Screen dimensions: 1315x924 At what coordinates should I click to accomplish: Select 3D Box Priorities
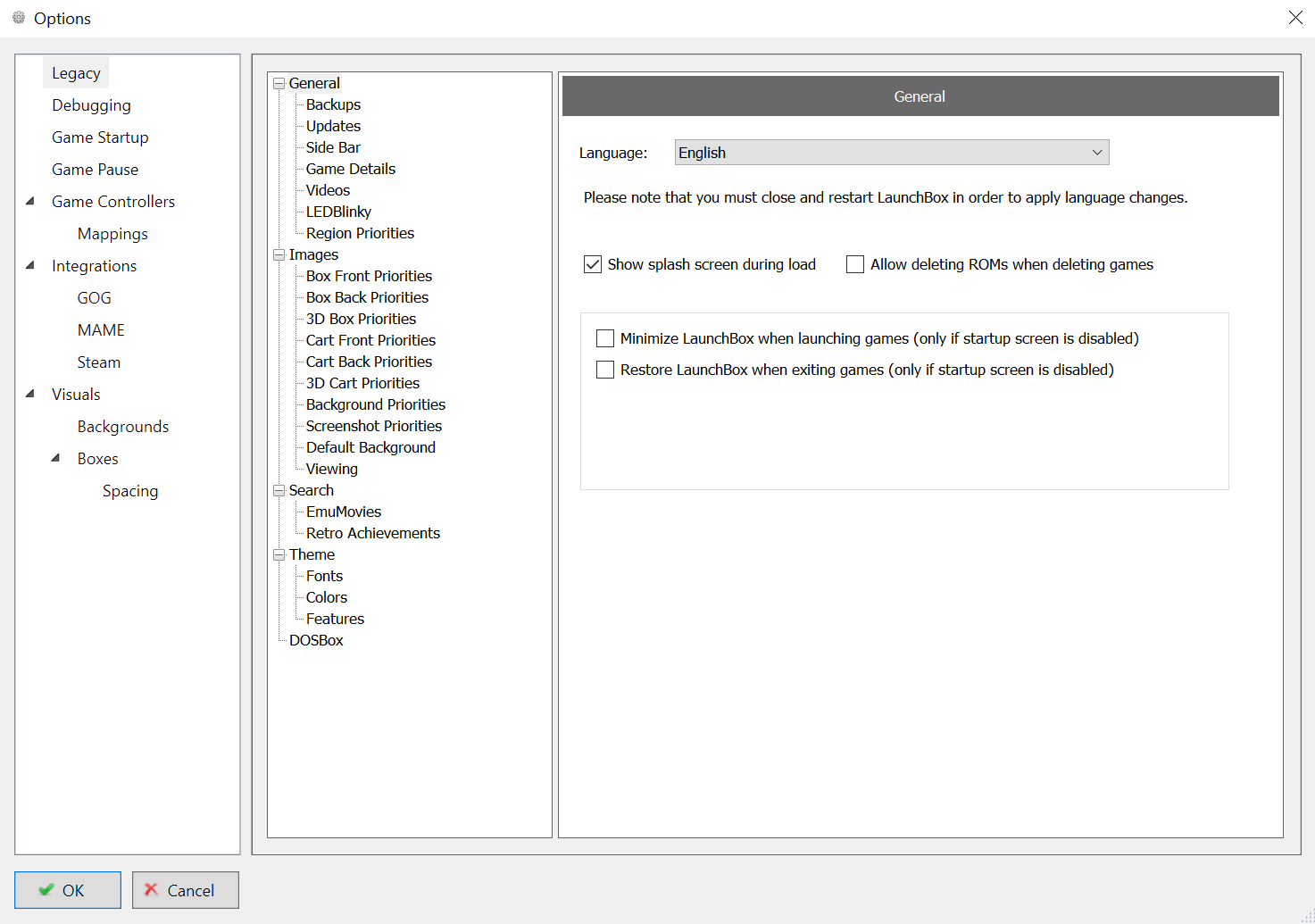[x=361, y=319]
